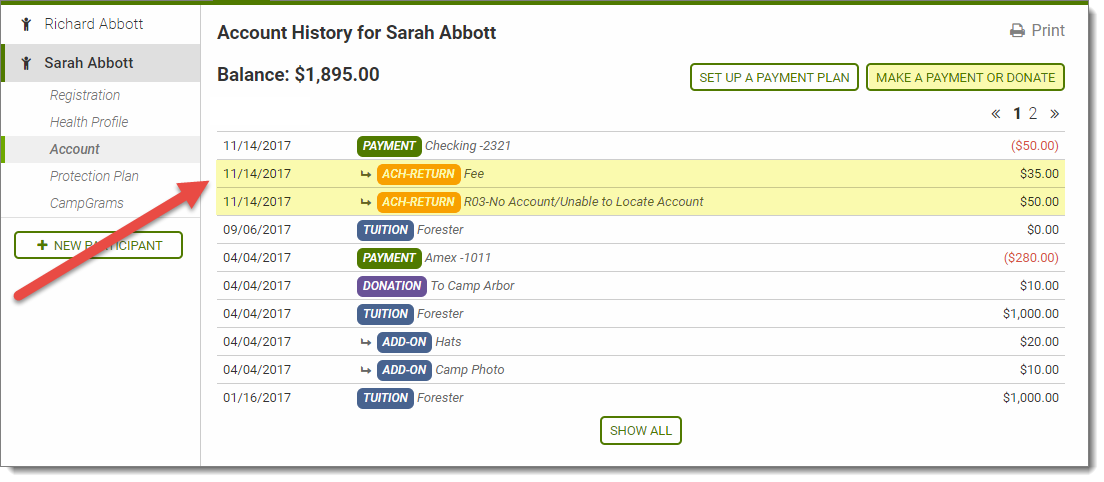Screen dimensions: 1104x482
Task: Click the orange ACH-RETURN badge for Fee
Action: pos(418,174)
